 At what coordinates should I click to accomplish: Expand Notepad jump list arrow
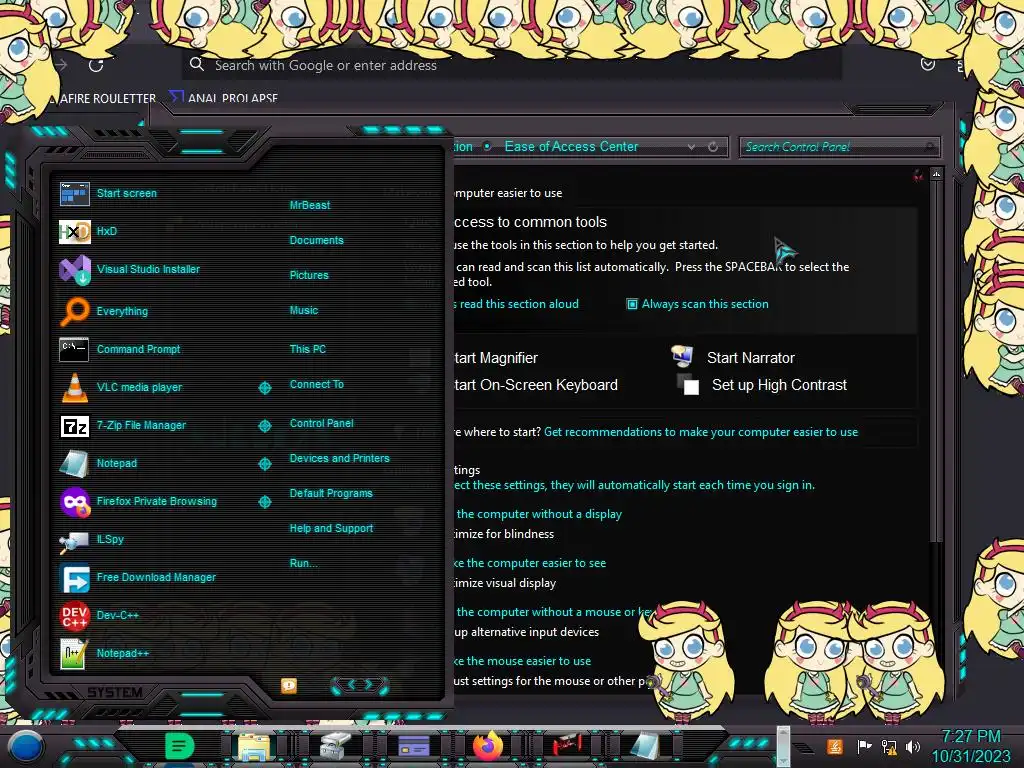(x=264, y=464)
